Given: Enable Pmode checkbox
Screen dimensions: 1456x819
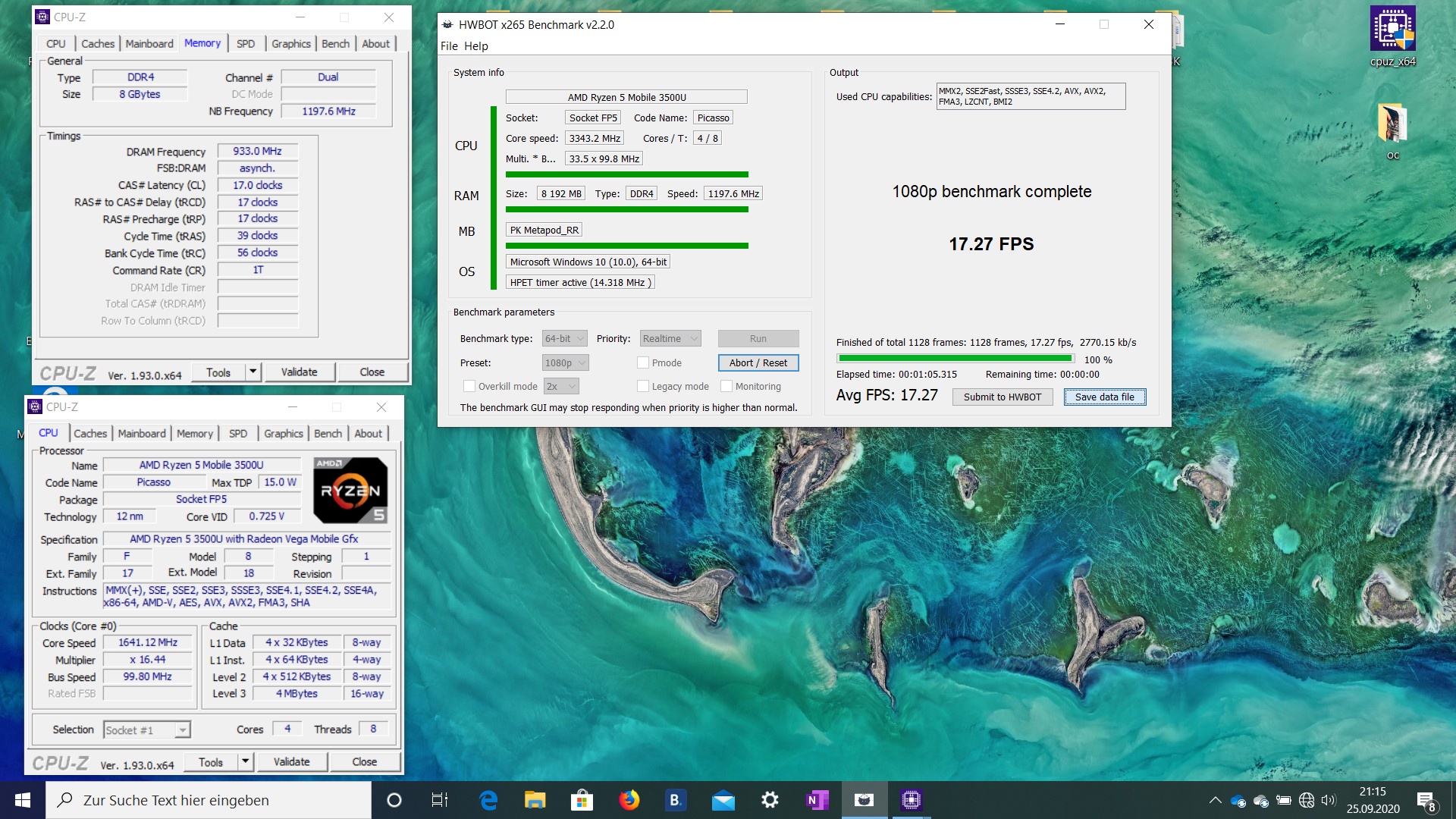Looking at the screenshot, I should 642,362.
